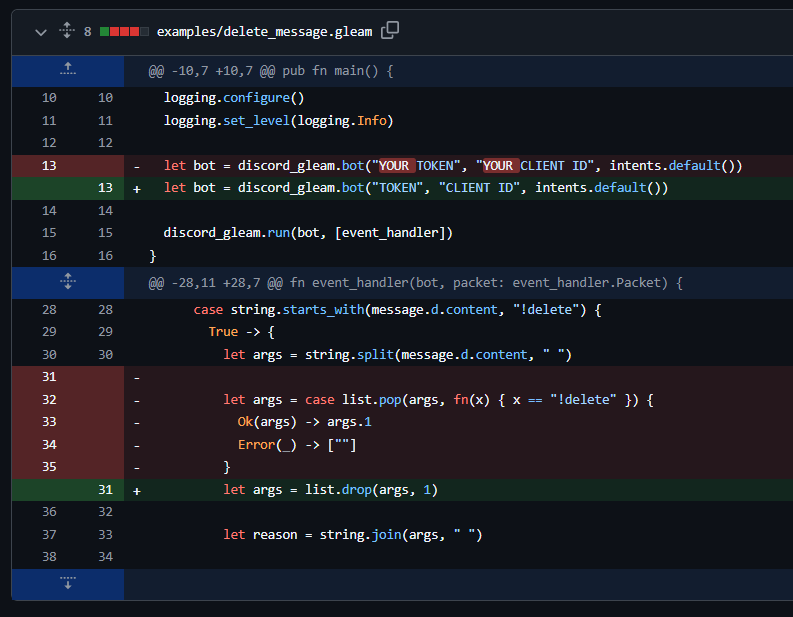The width and height of the screenshot is (793, 617).
Task: Click line 'logging.configure()'
Action: [234, 98]
